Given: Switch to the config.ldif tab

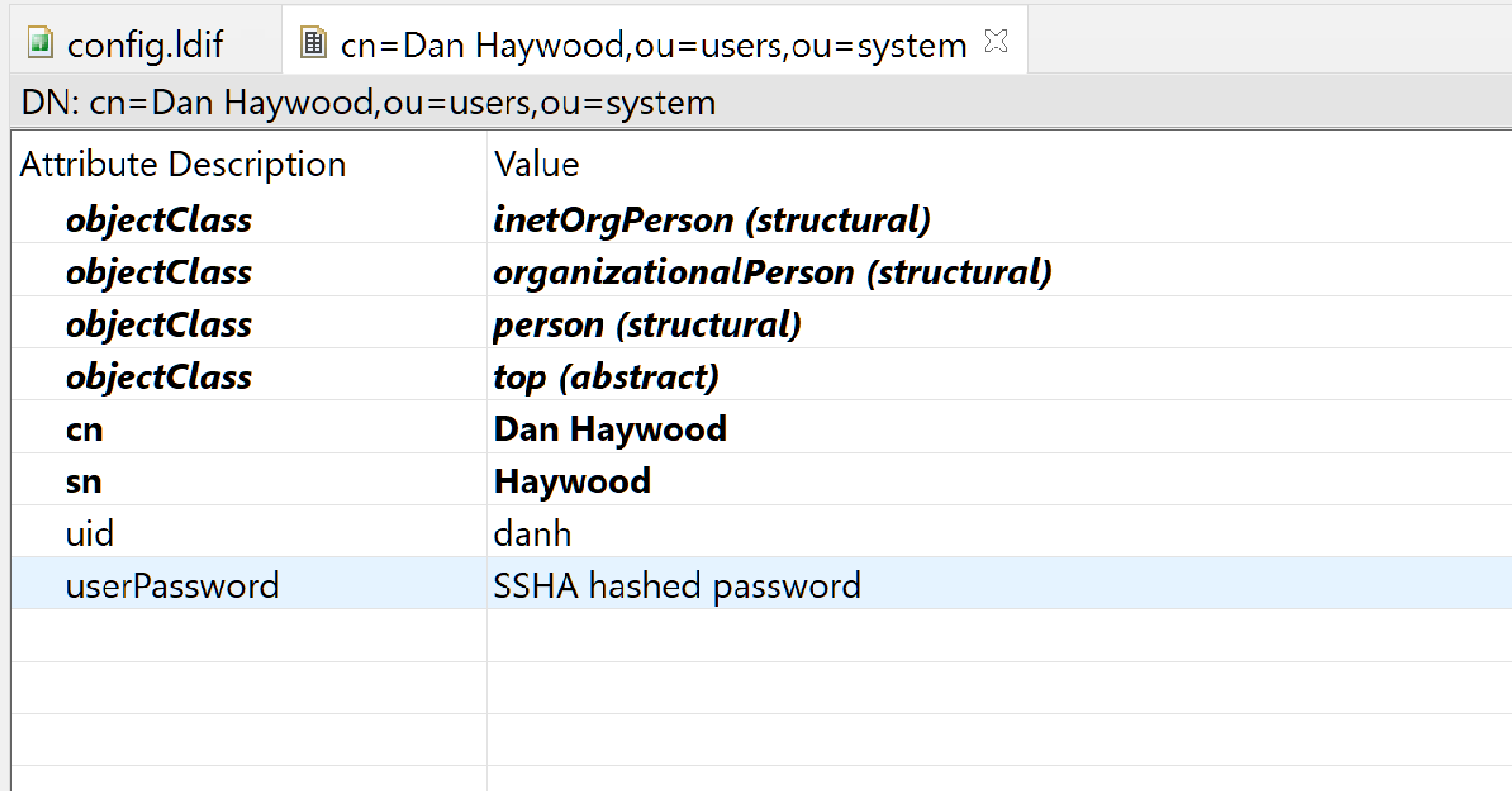Looking at the screenshot, I should click(144, 45).
